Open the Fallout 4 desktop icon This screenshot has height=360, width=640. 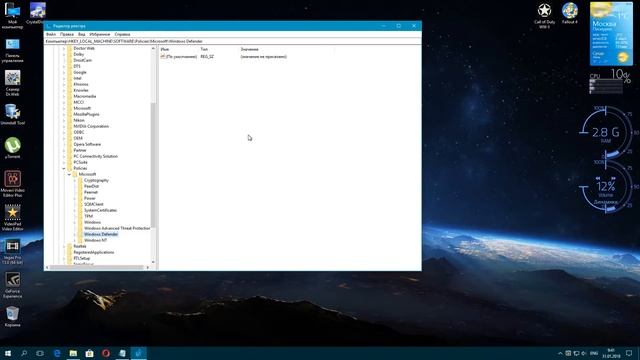(x=570, y=13)
